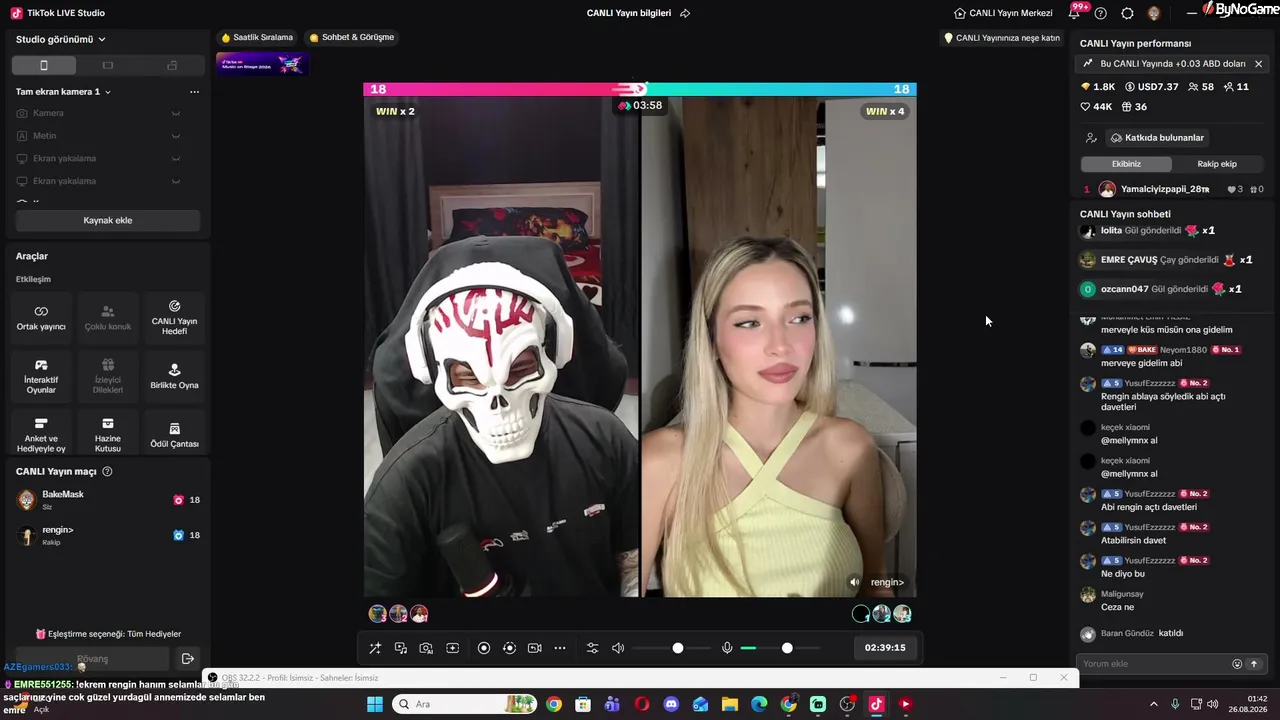This screenshot has height=720, width=1280.
Task: Start recording with the record circle icon
Action: (484, 648)
